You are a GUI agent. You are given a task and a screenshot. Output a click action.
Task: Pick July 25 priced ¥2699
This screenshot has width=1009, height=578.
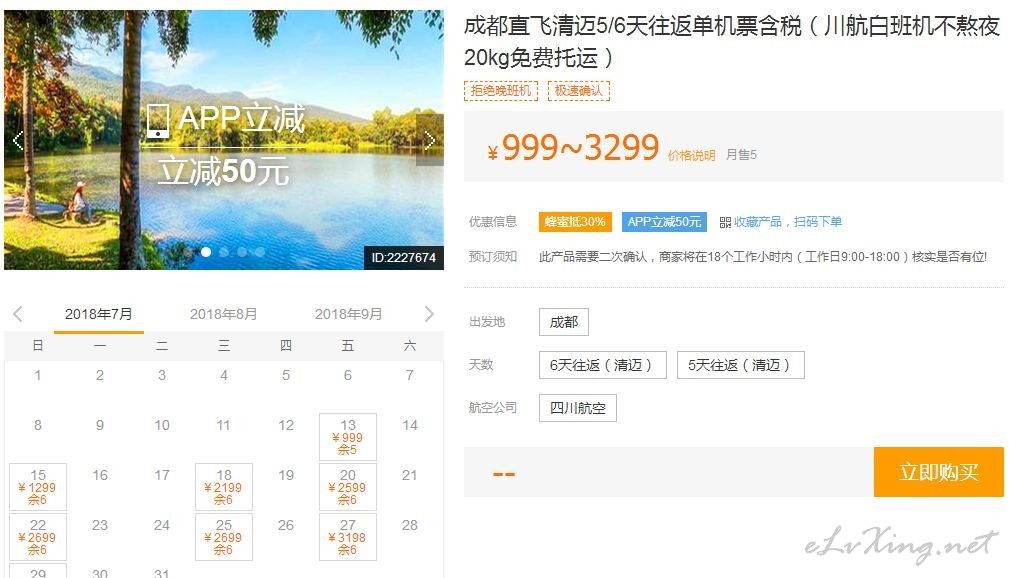pos(223,537)
